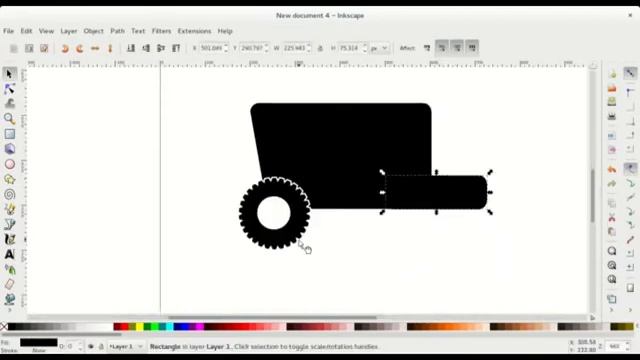Open the Extensions menu
640x360 pixels.
tap(194, 31)
